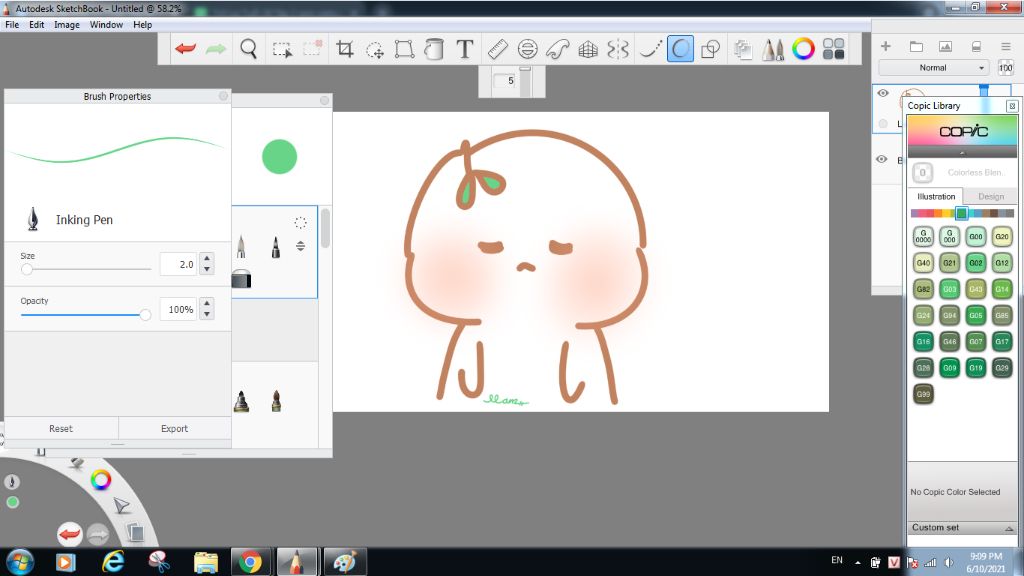Image resolution: width=1024 pixels, height=576 pixels.
Task: Click the green Redo arrow in top toolbar
Action: (x=216, y=49)
